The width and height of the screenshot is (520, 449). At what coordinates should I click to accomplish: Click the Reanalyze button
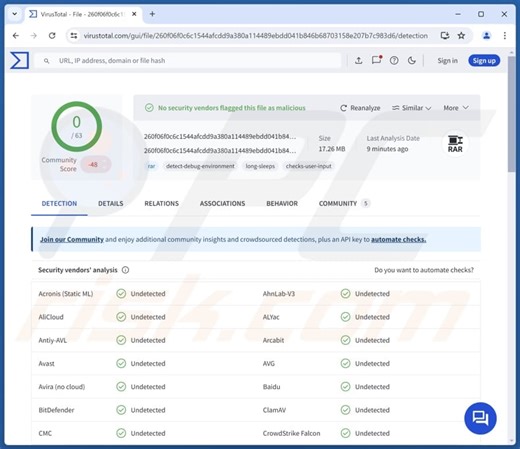click(360, 108)
